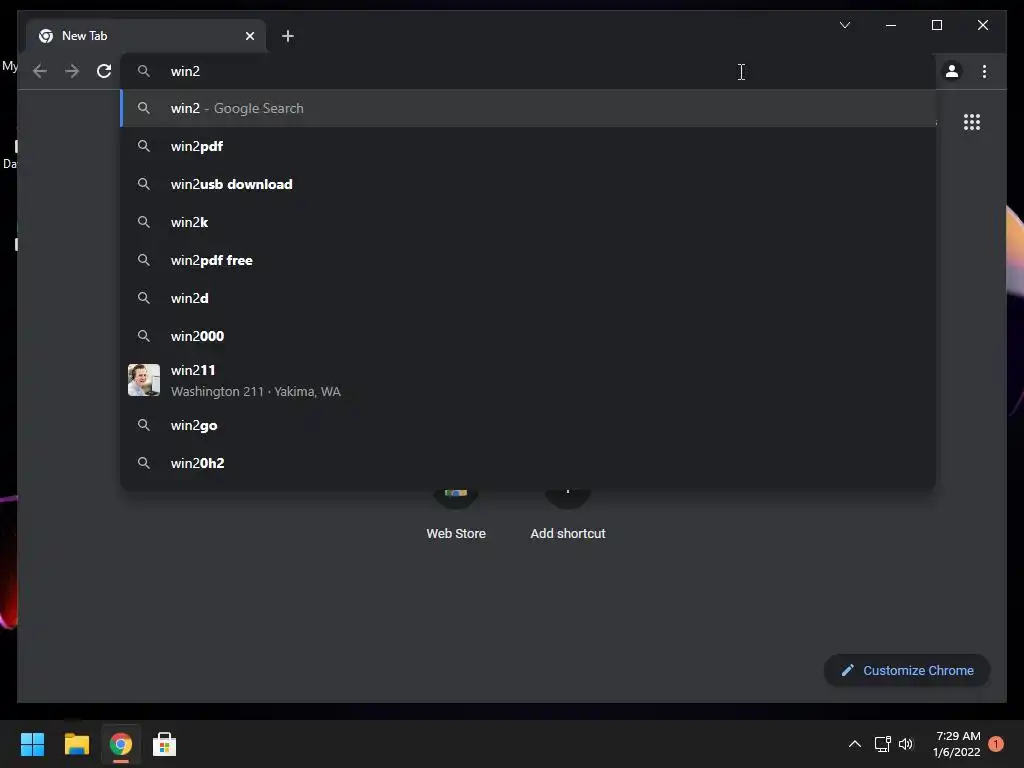The width and height of the screenshot is (1024, 768).
Task: Select win2 - Google Search suggestion
Action: click(528, 108)
